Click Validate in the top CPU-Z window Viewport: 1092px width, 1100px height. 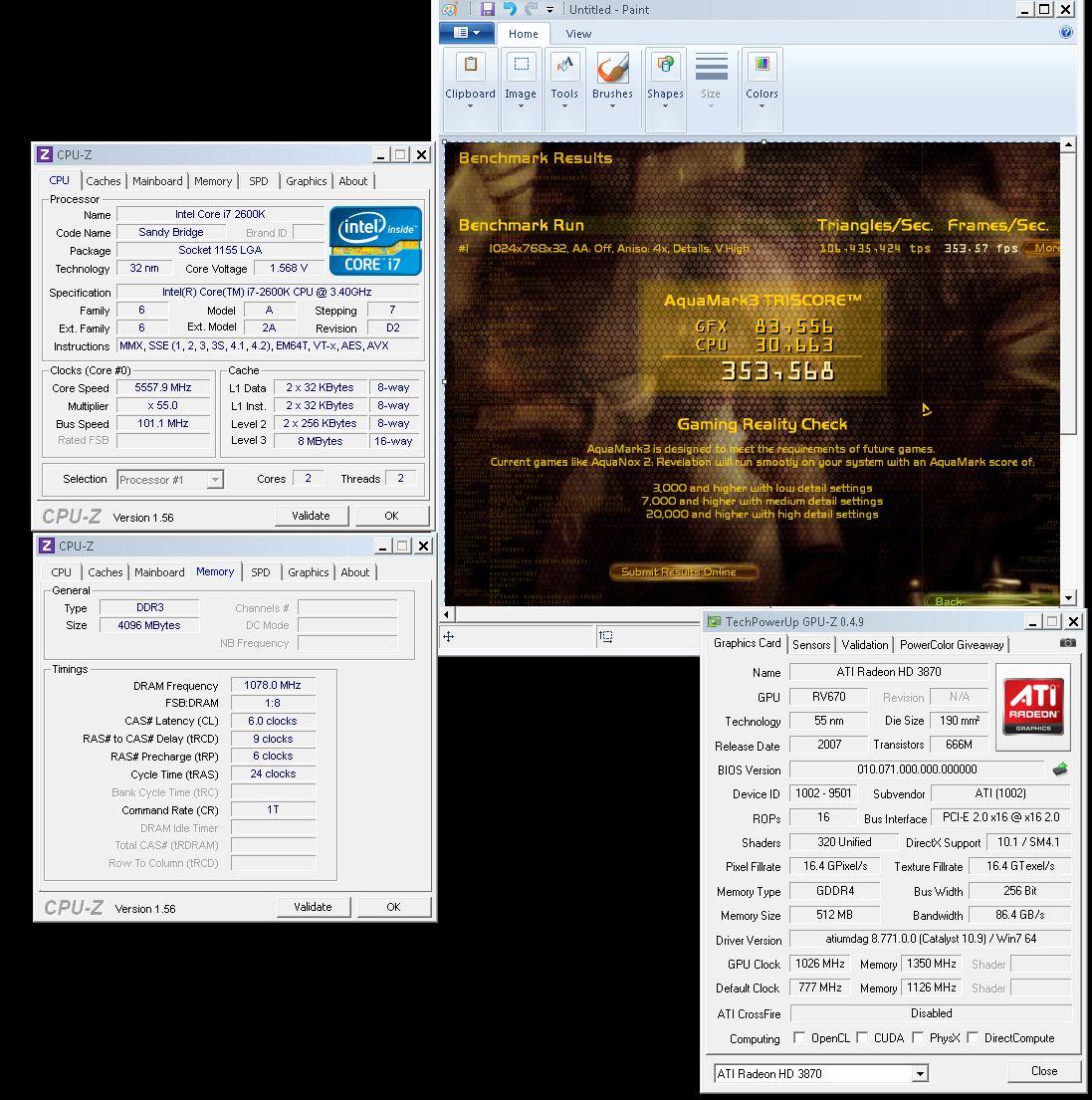pos(311,516)
